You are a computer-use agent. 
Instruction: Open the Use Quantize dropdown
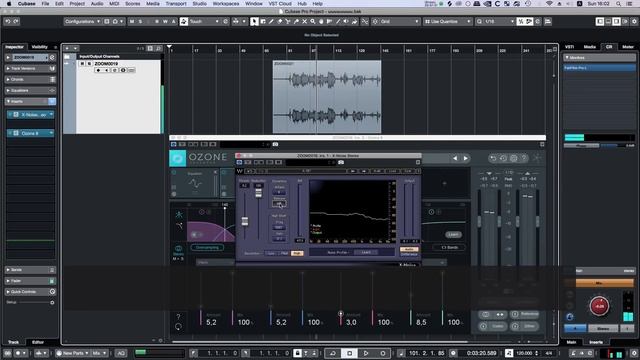point(447,21)
